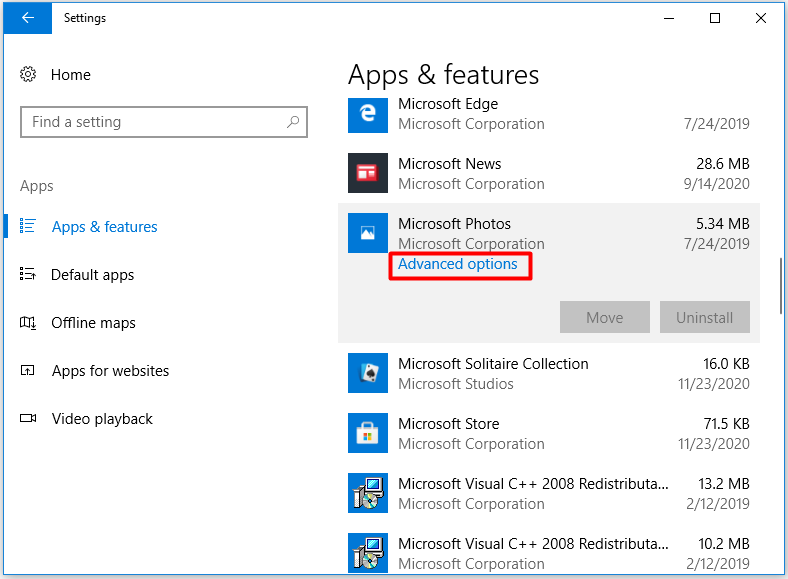Screen dimensions: 788x579
Task: Click the app list vertical scrollbar
Action: point(781,286)
